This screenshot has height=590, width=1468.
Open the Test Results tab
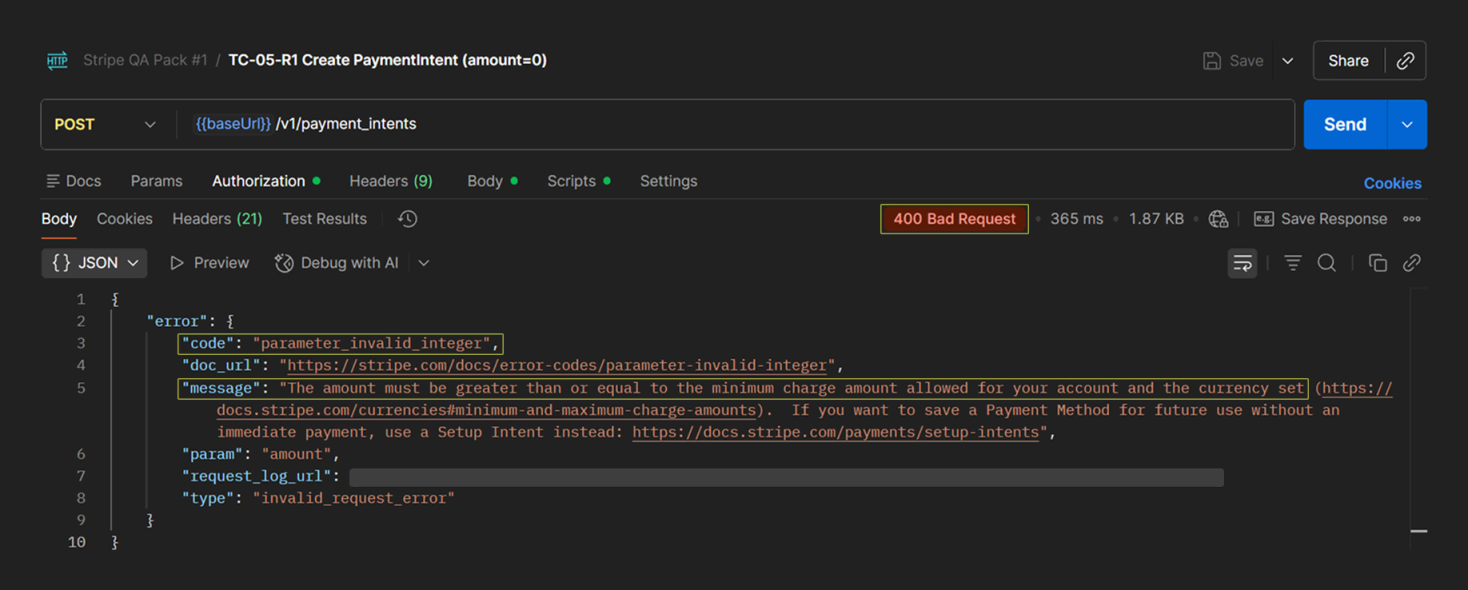(324, 219)
